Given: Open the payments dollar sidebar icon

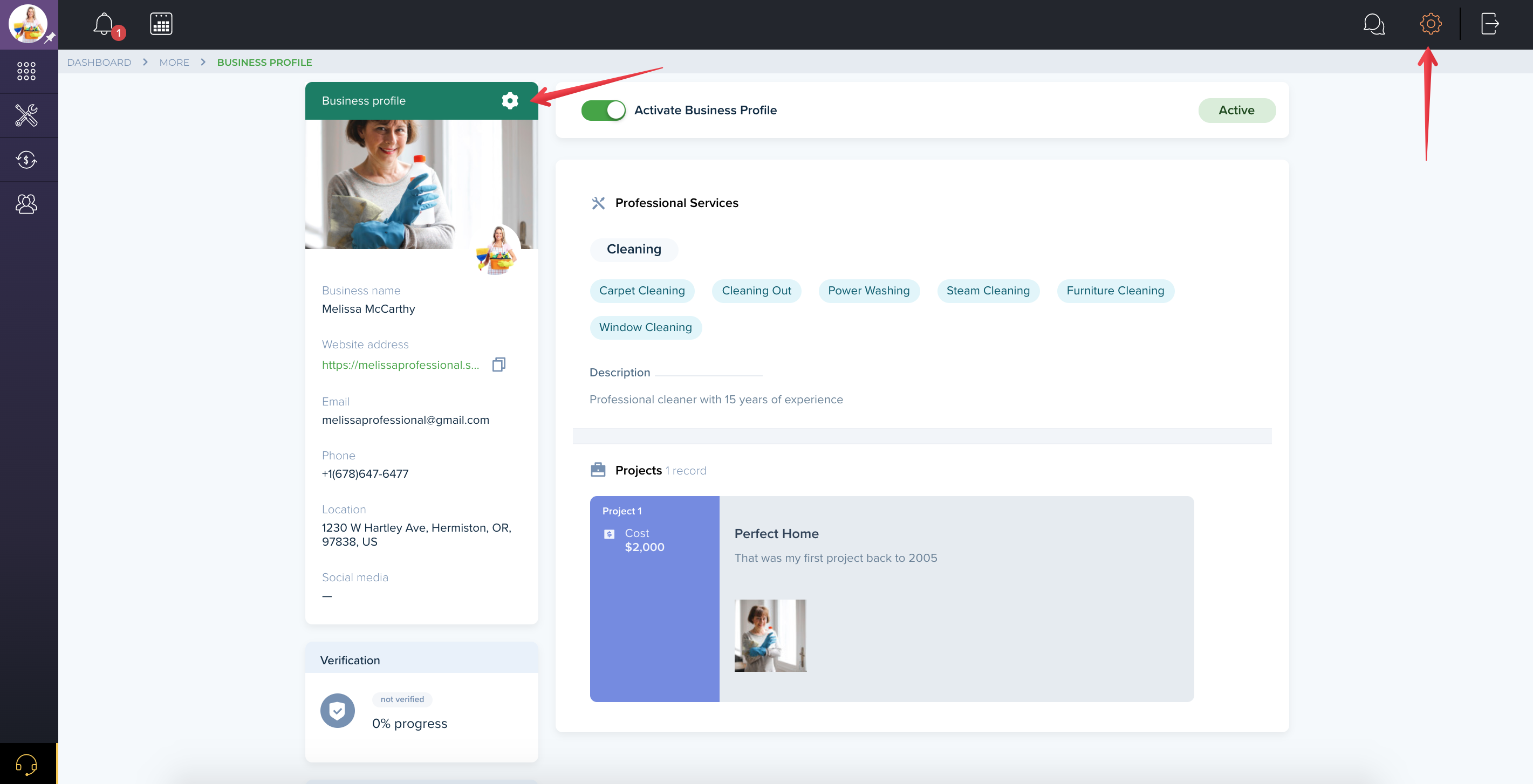Looking at the screenshot, I should coord(26,160).
